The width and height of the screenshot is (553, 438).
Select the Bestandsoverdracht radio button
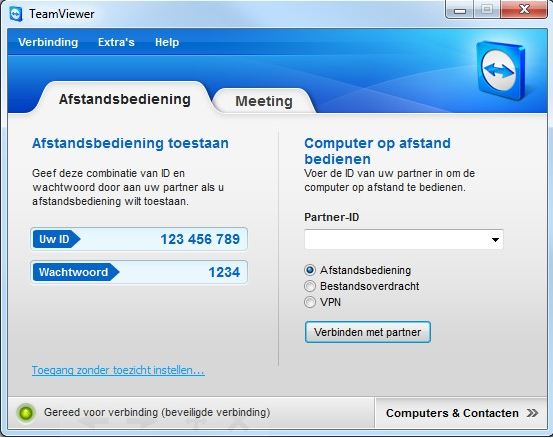coord(310,286)
